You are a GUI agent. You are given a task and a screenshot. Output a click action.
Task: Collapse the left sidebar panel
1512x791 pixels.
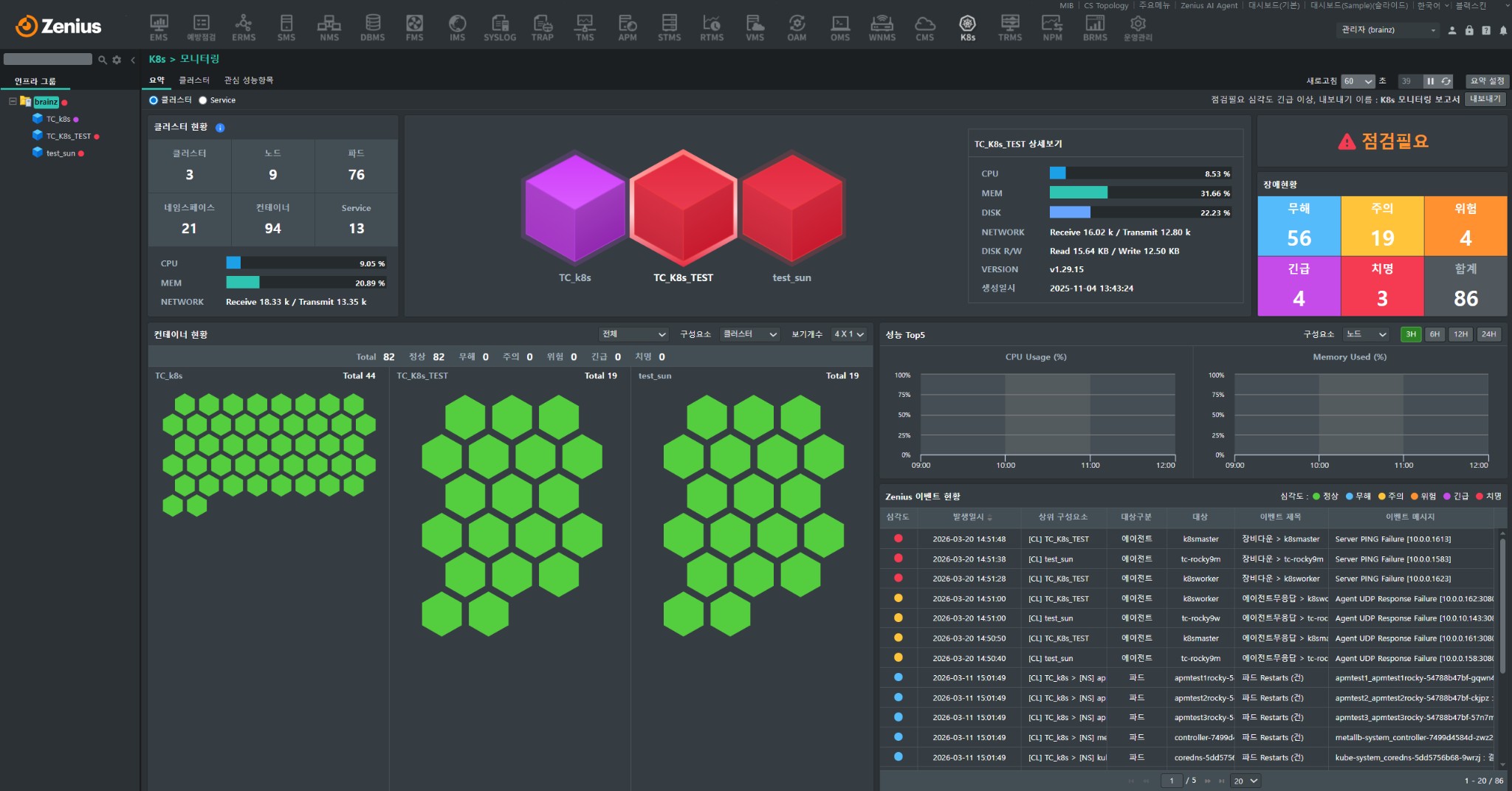(x=133, y=60)
